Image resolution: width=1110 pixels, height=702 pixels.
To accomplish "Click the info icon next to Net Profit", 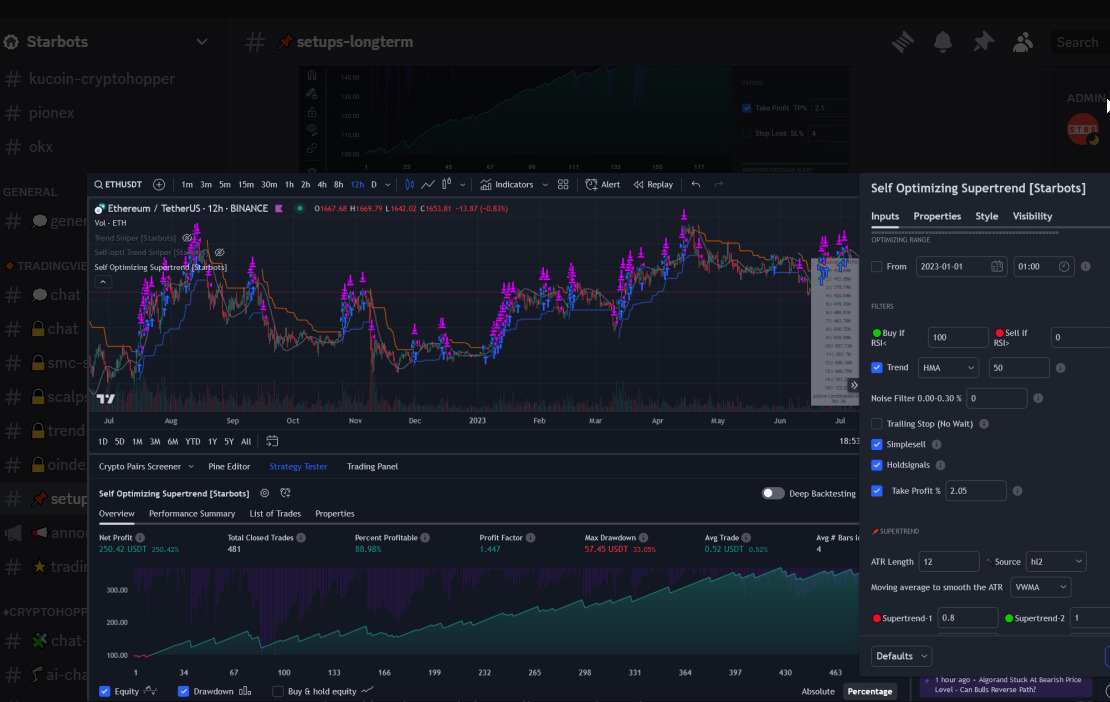I will 140,538.
